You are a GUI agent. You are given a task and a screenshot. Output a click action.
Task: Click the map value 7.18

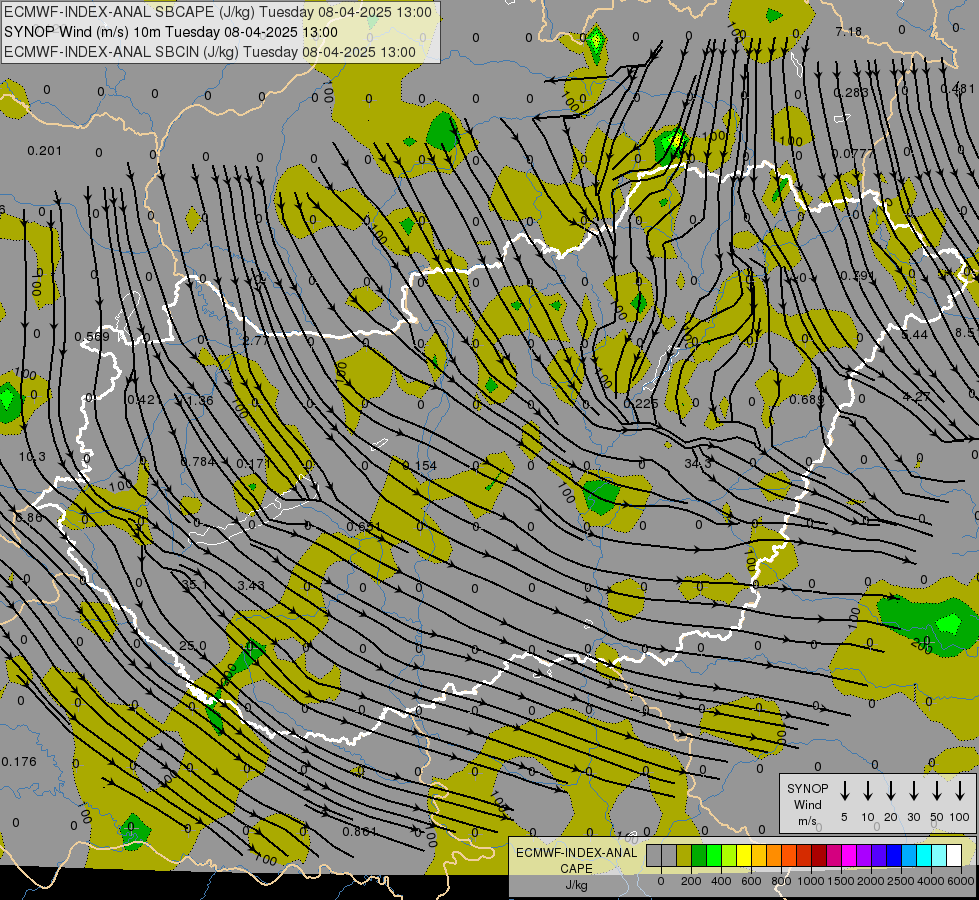click(x=849, y=31)
